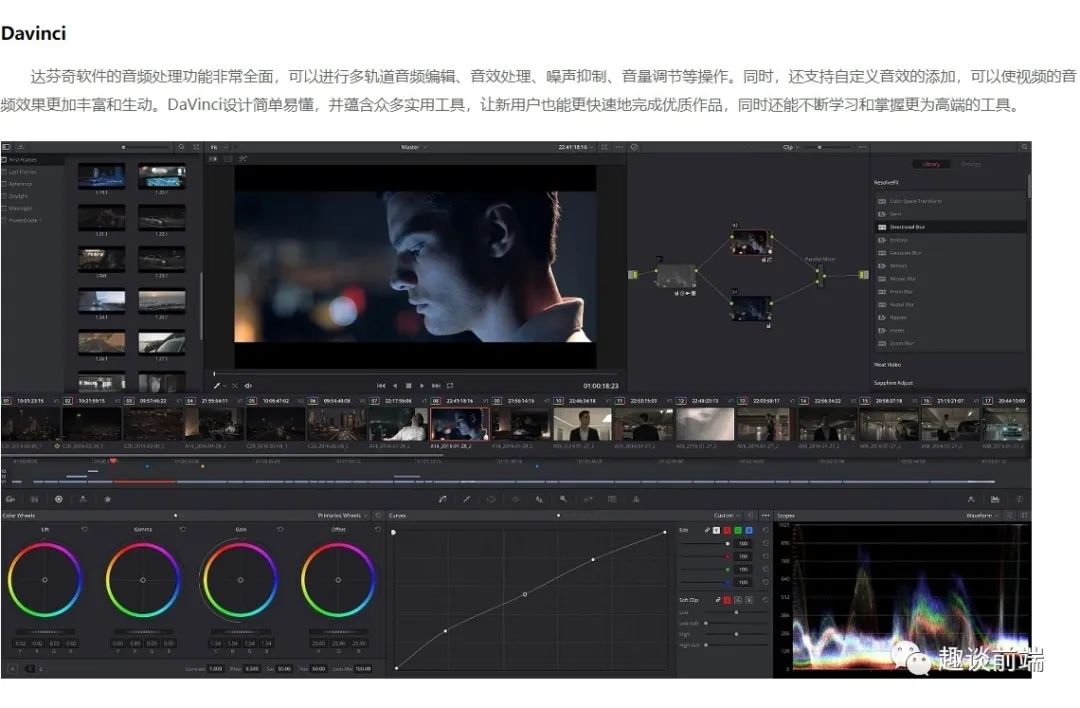Open the Clip node mode dropdown
This screenshot has height=708, width=1080.
(x=791, y=147)
